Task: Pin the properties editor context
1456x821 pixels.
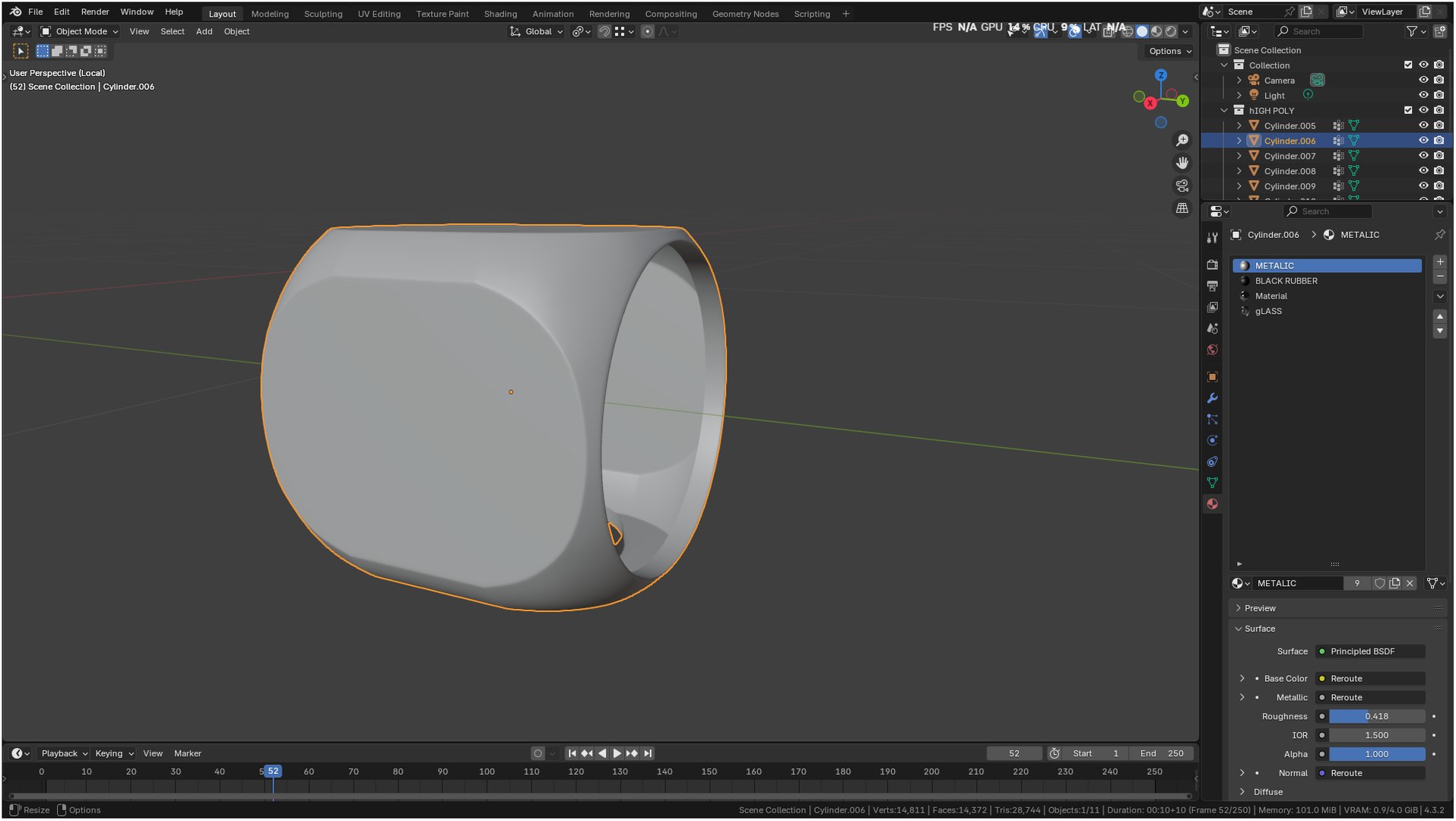Action: (1440, 235)
